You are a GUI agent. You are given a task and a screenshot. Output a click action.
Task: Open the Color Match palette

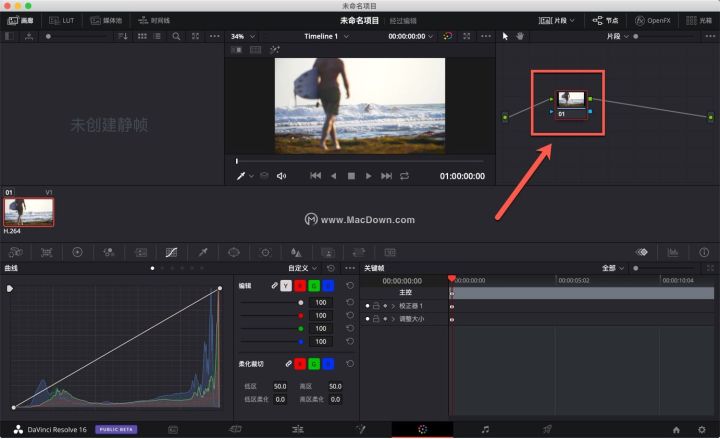click(46, 252)
